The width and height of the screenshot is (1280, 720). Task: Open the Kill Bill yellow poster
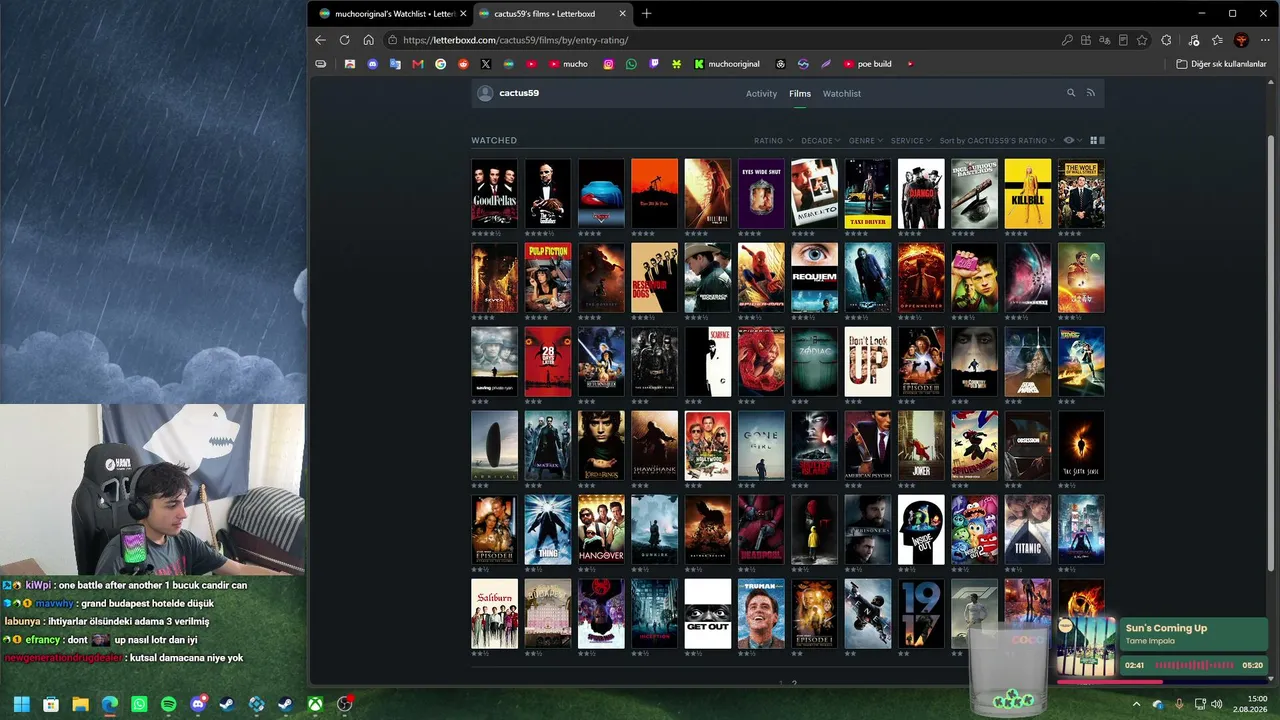(x=1028, y=193)
